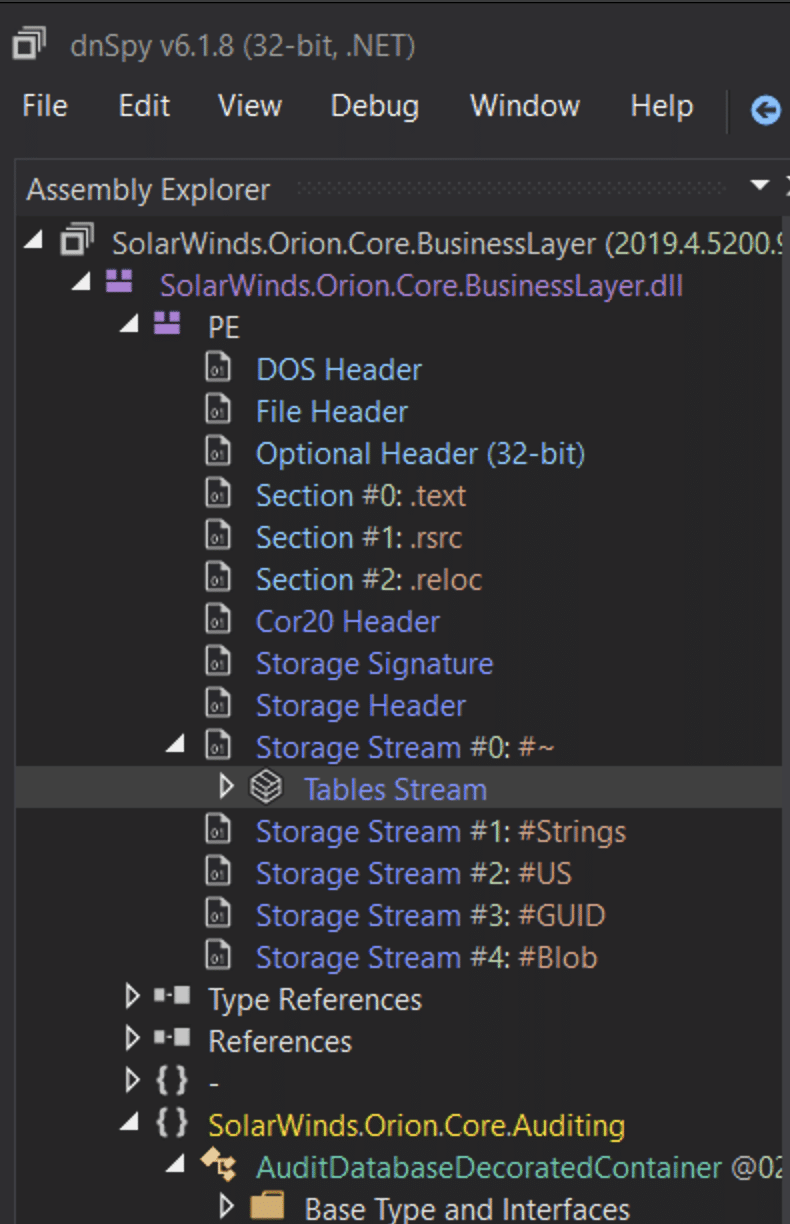Open the Debug menu

click(375, 106)
